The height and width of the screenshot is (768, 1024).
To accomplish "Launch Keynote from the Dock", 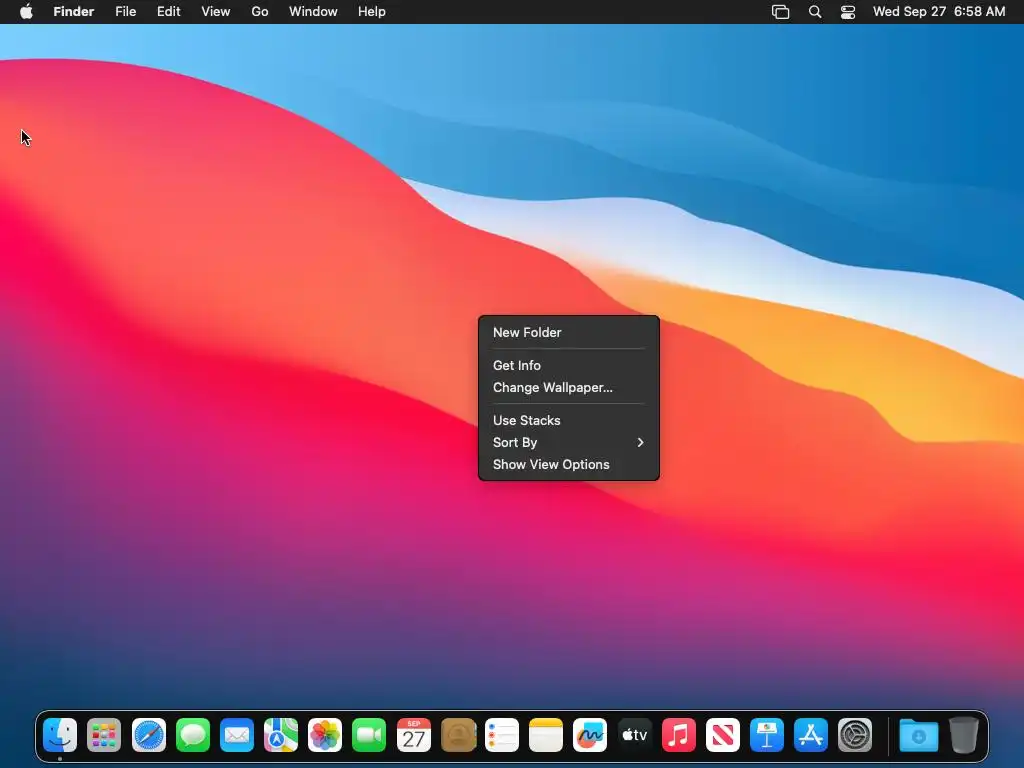I will tap(767, 735).
